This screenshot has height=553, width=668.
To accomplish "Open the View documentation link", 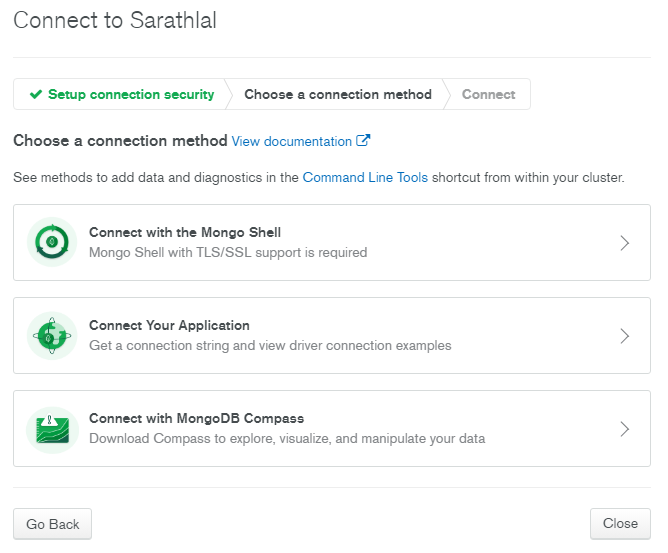I will [x=292, y=142].
